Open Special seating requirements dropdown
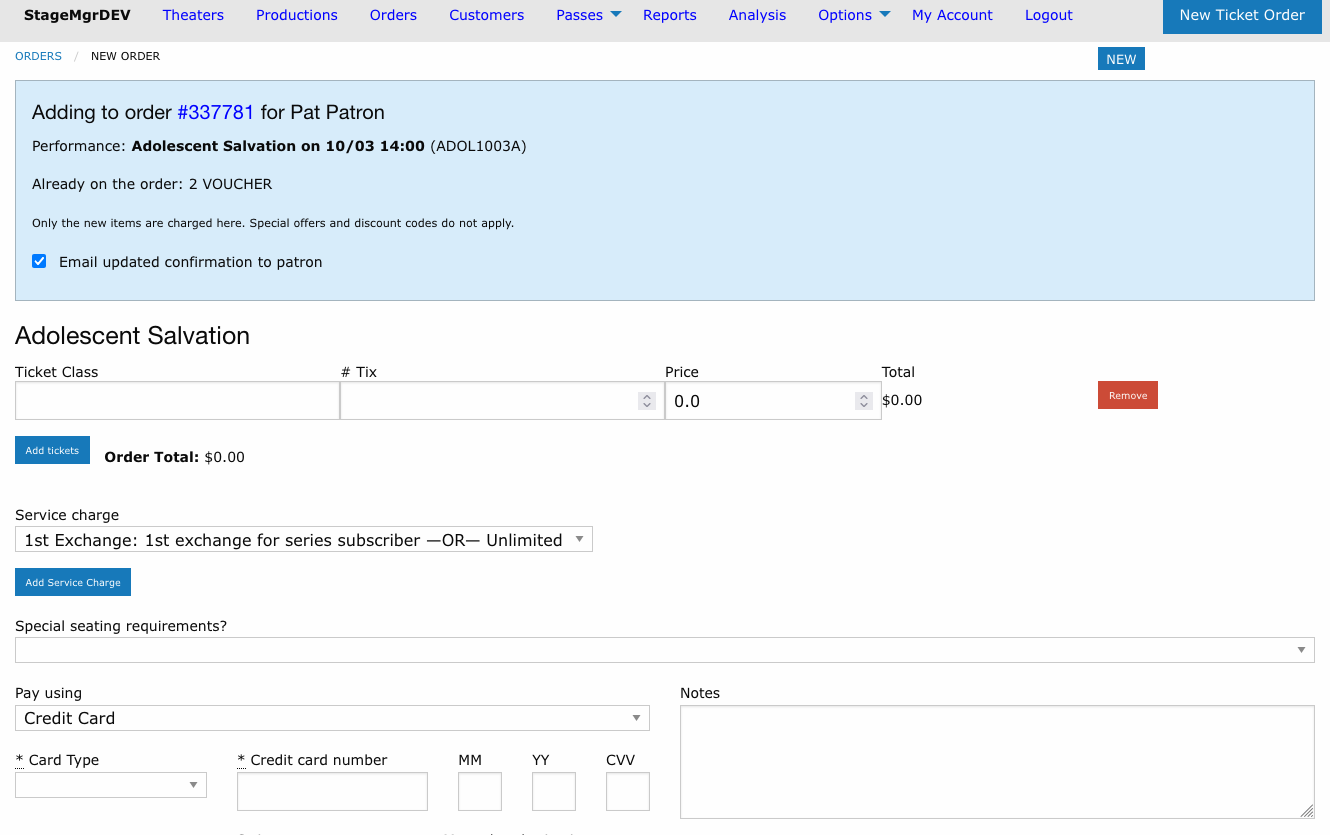The height and width of the screenshot is (835, 1330). [x=665, y=650]
